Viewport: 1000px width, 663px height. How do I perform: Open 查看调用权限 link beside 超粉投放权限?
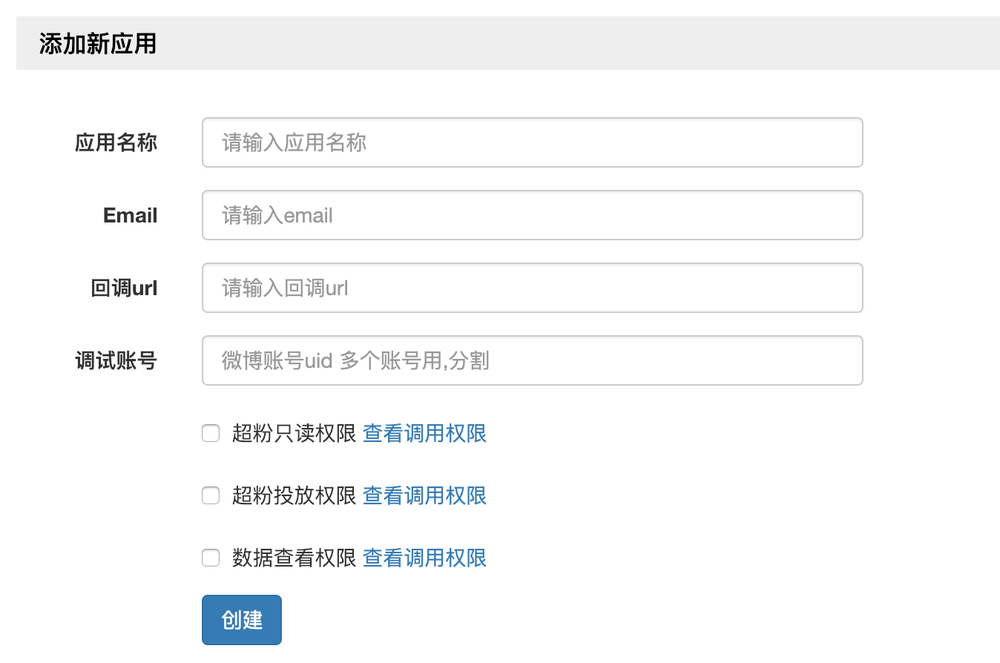coord(424,495)
